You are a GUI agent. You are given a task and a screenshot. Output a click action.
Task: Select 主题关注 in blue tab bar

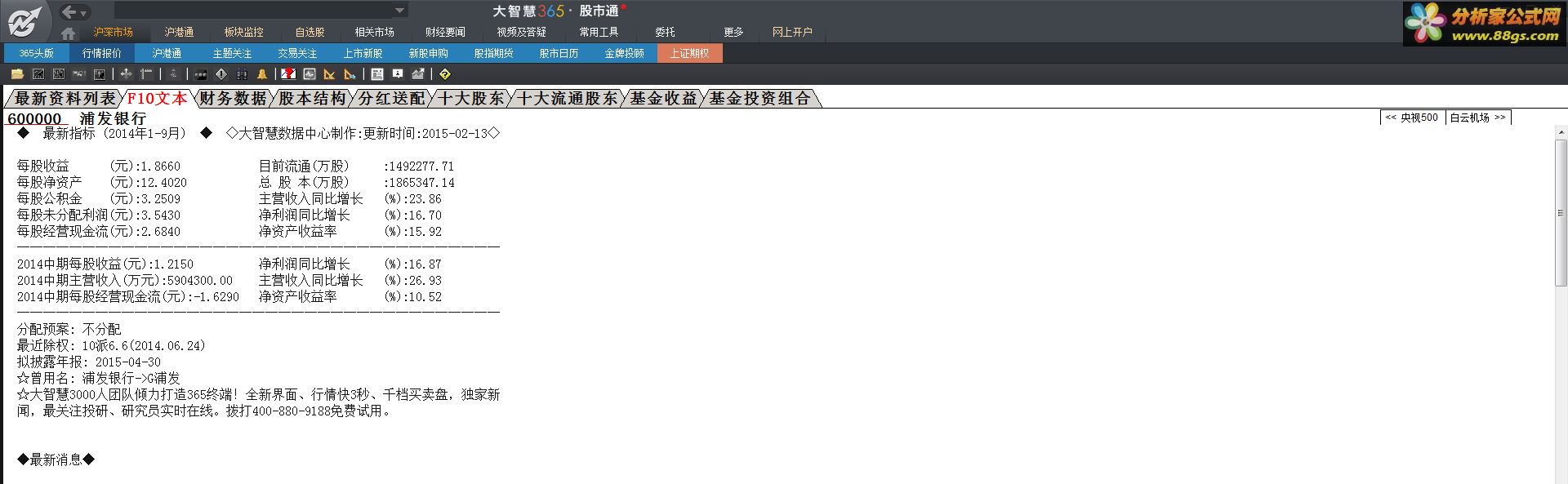pos(232,53)
